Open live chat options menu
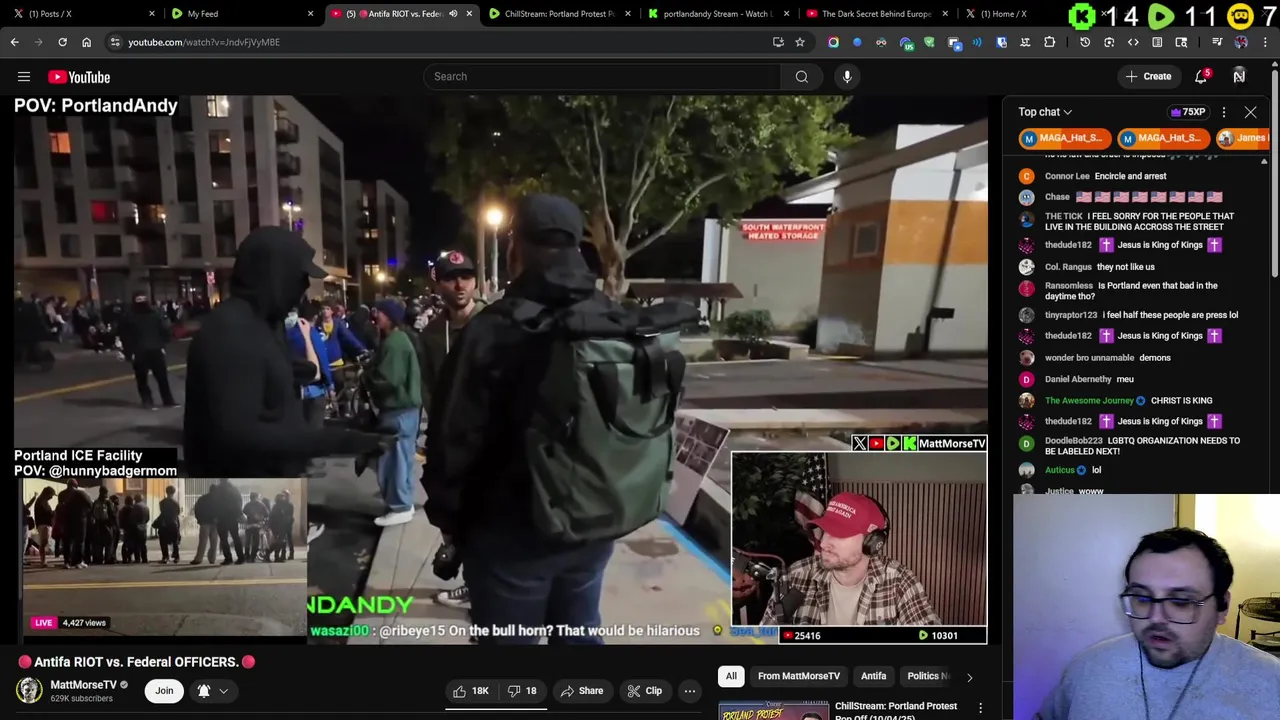 (1223, 112)
